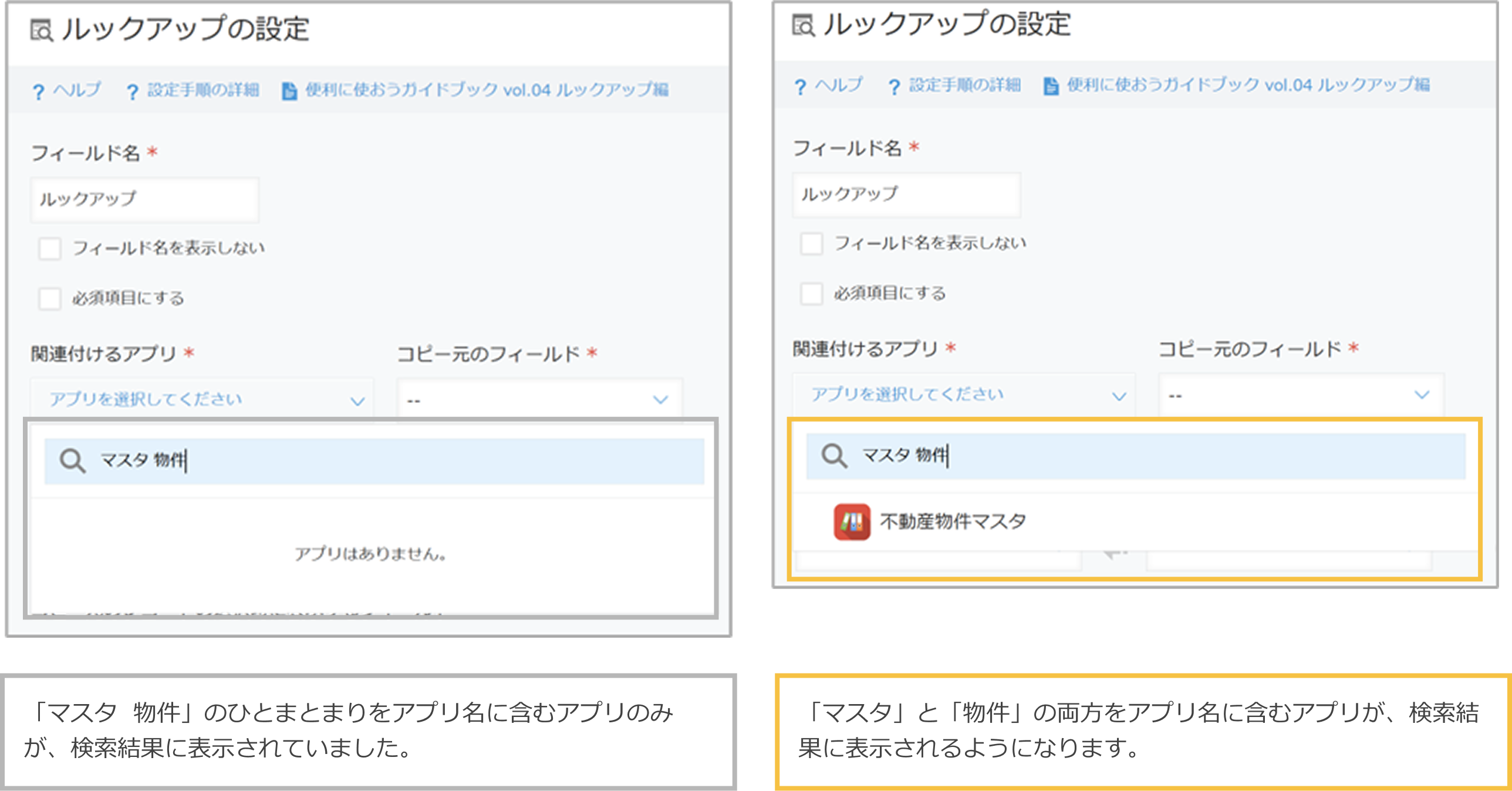1512x791 pixels.
Task: Click フィールド名 text field in left panel
Action: [x=144, y=200]
